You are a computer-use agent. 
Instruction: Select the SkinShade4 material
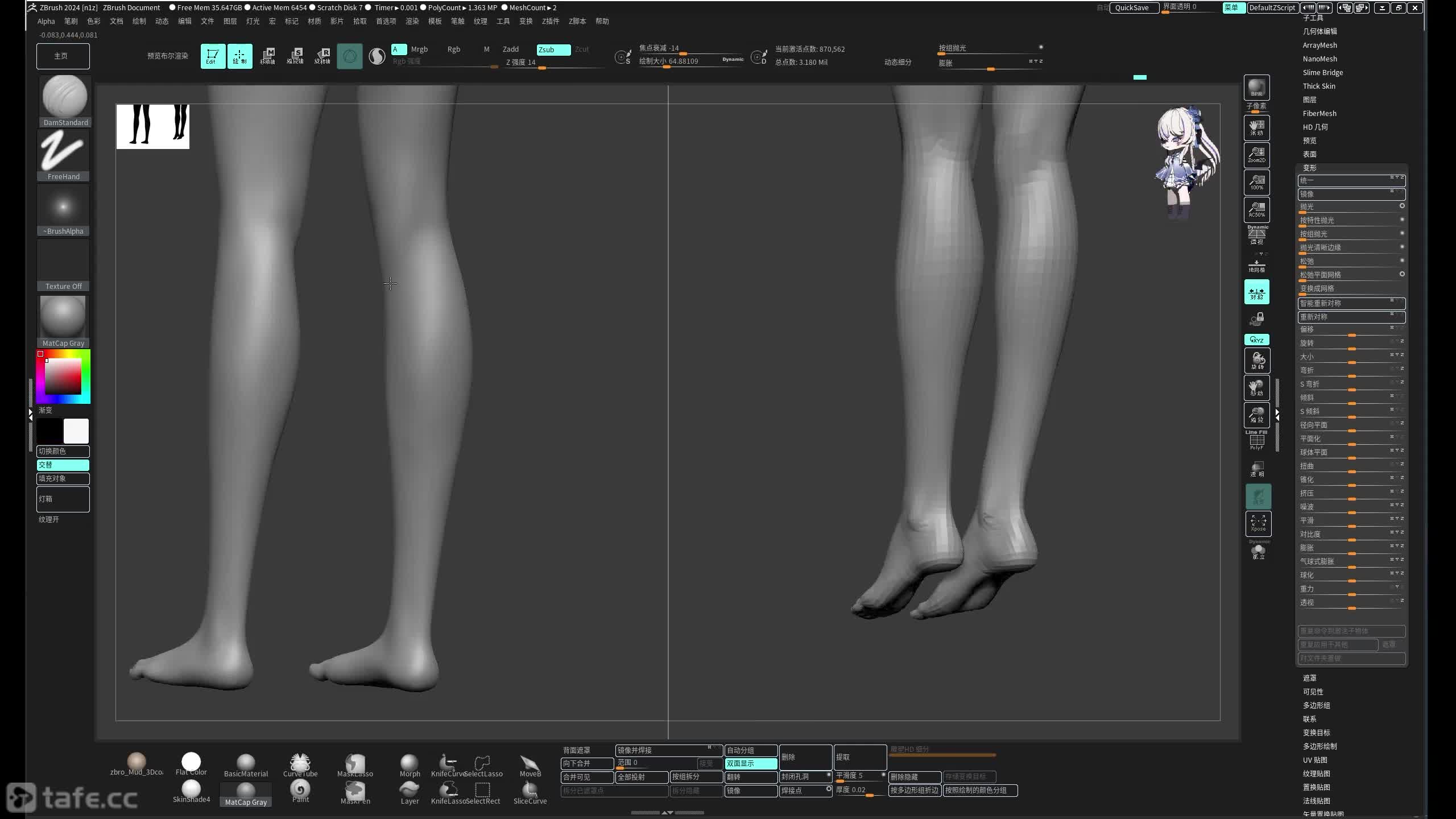coord(191,792)
